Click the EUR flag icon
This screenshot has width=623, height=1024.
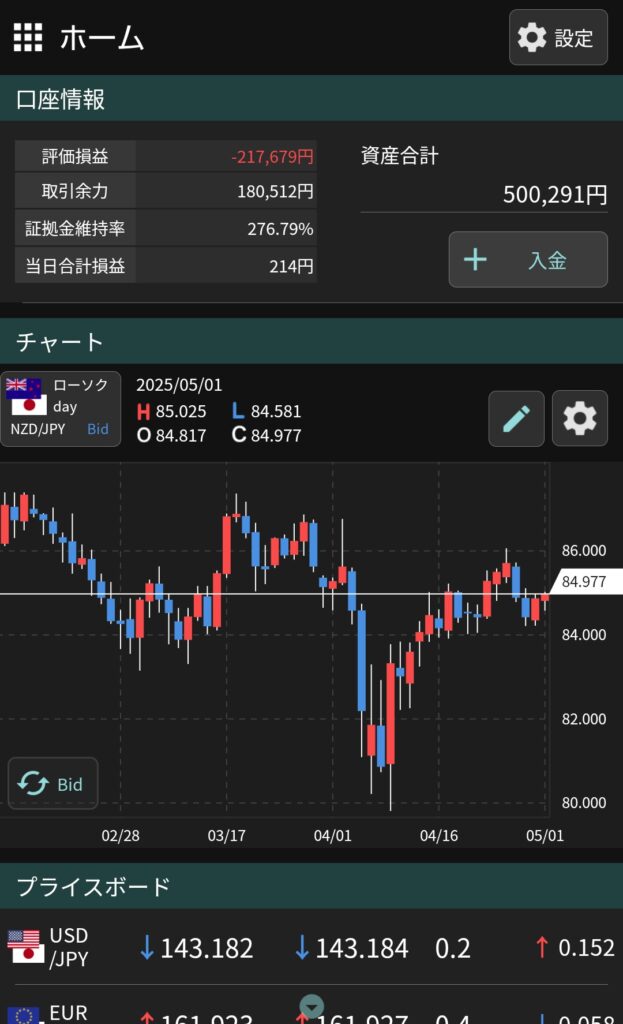coord(23,1014)
